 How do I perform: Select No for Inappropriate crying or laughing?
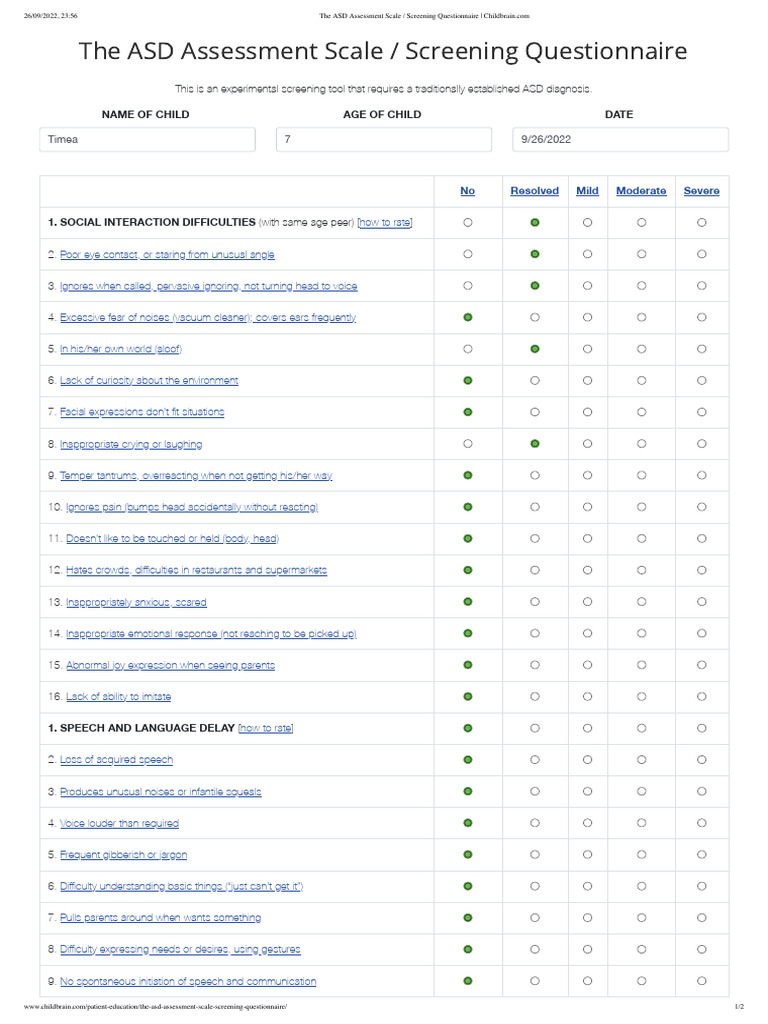(x=468, y=443)
